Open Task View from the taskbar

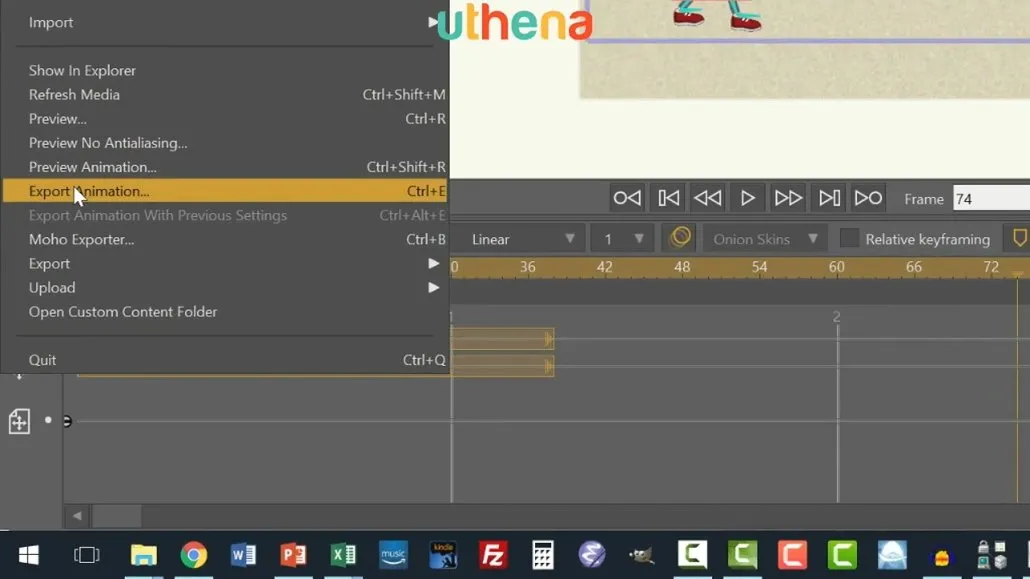coord(86,556)
